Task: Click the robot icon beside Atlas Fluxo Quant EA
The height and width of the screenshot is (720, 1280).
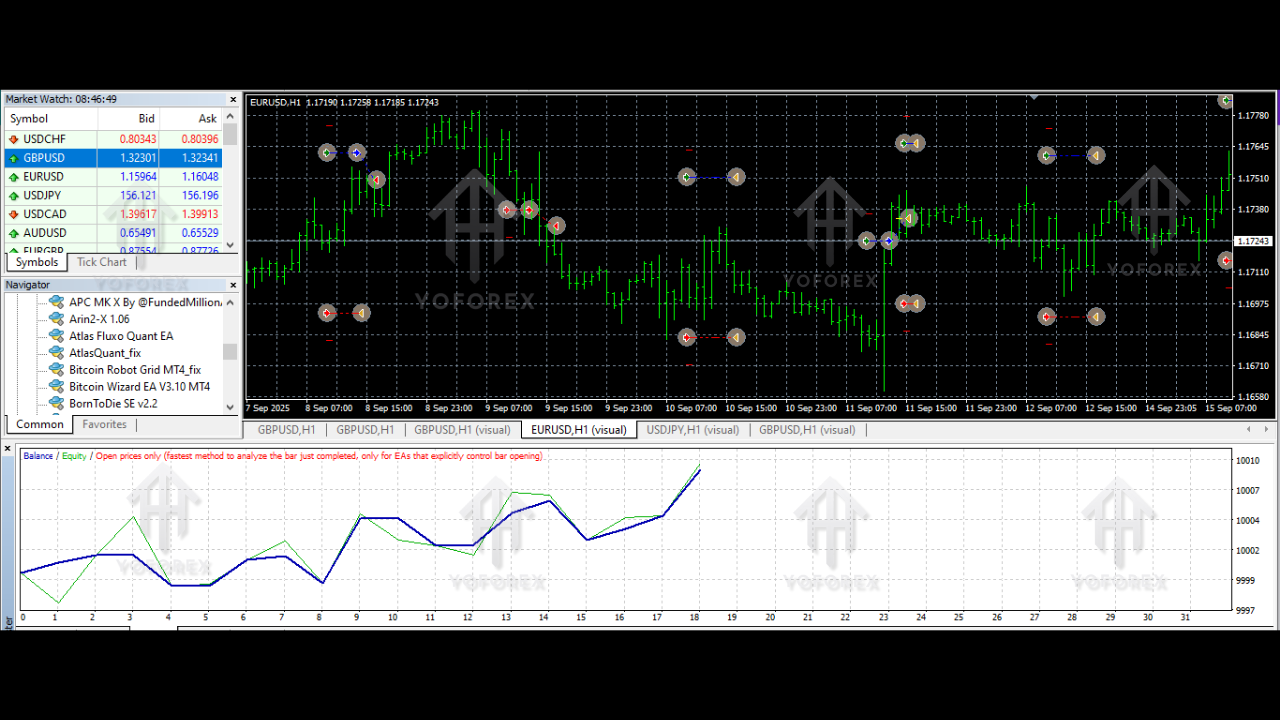Action: 55,336
